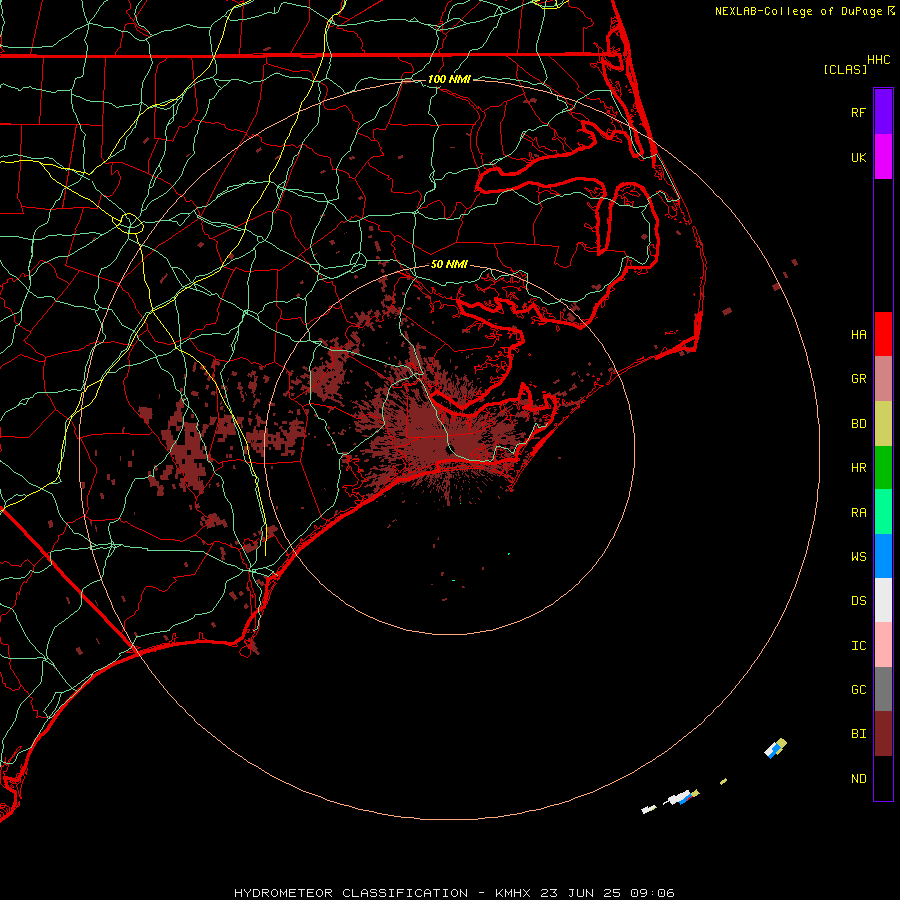Screen dimensions: 900x900
Task: Click the DS legend label
Action: click(x=858, y=601)
